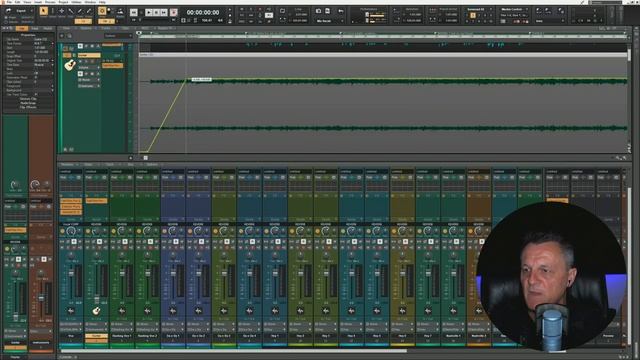The height and width of the screenshot is (360, 640).
Task: Click waveform icon on Backing Vox 1 strip
Action: click(x=122, y=311)
